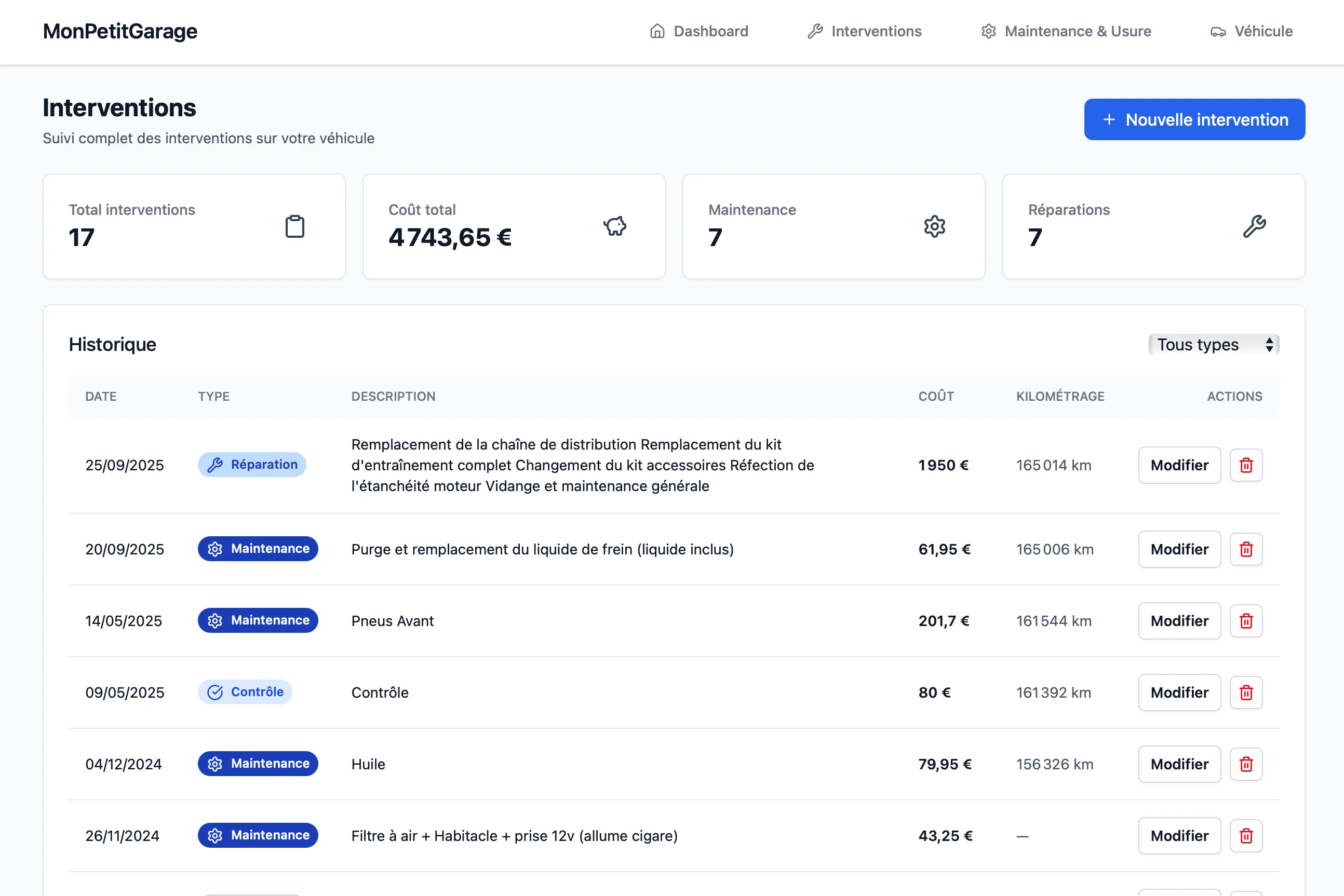Click the piggy bank icon in Coût total
The width and height of the screenshot is (1344, 896).
point(614,226)
